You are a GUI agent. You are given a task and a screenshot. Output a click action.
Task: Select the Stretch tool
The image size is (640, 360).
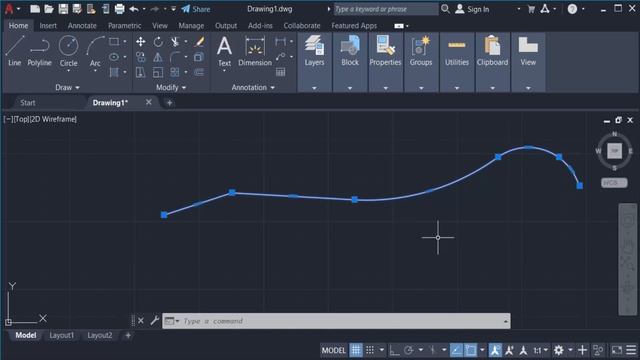coord(141,73)
